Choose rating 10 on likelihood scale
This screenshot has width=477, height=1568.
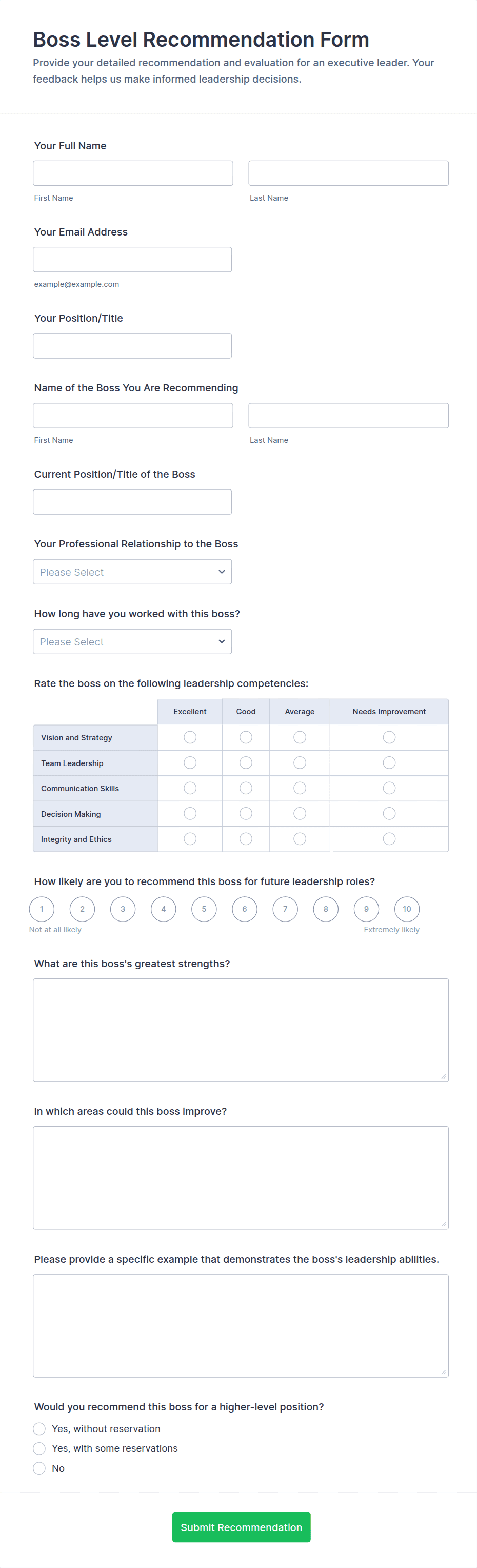406,909
